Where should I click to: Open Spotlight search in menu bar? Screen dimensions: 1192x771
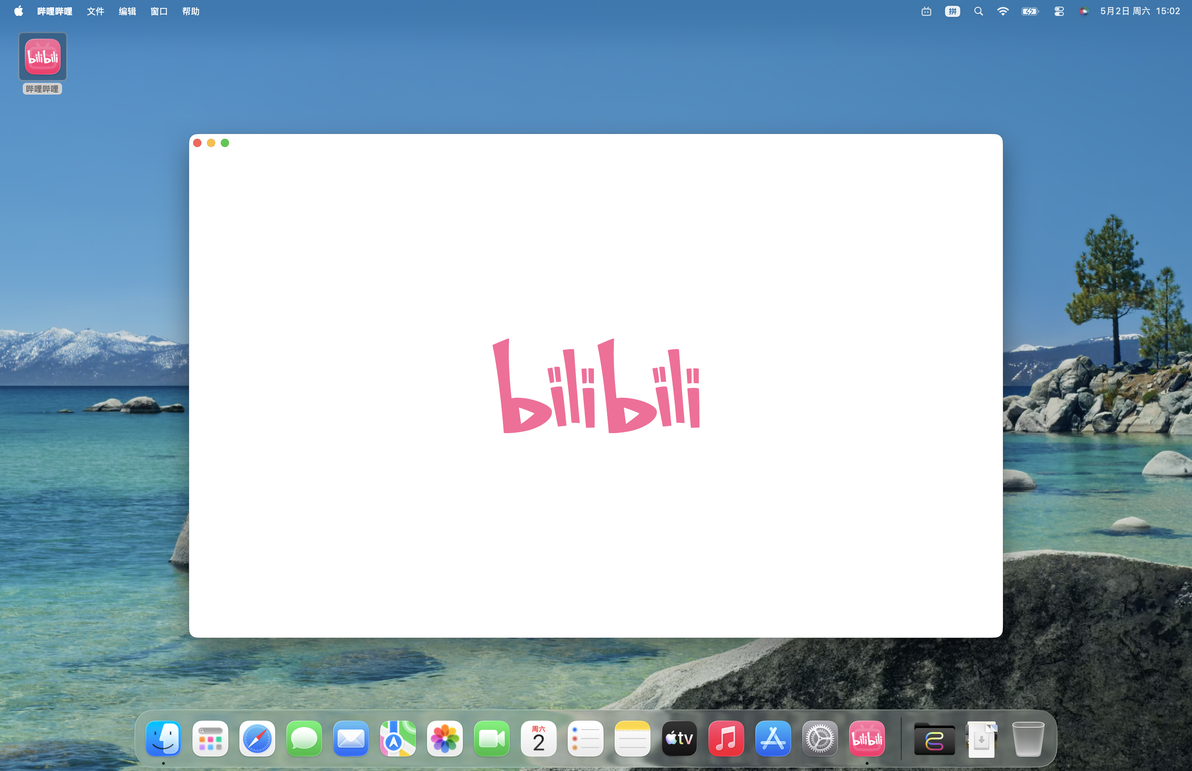(x=978, y=11)
